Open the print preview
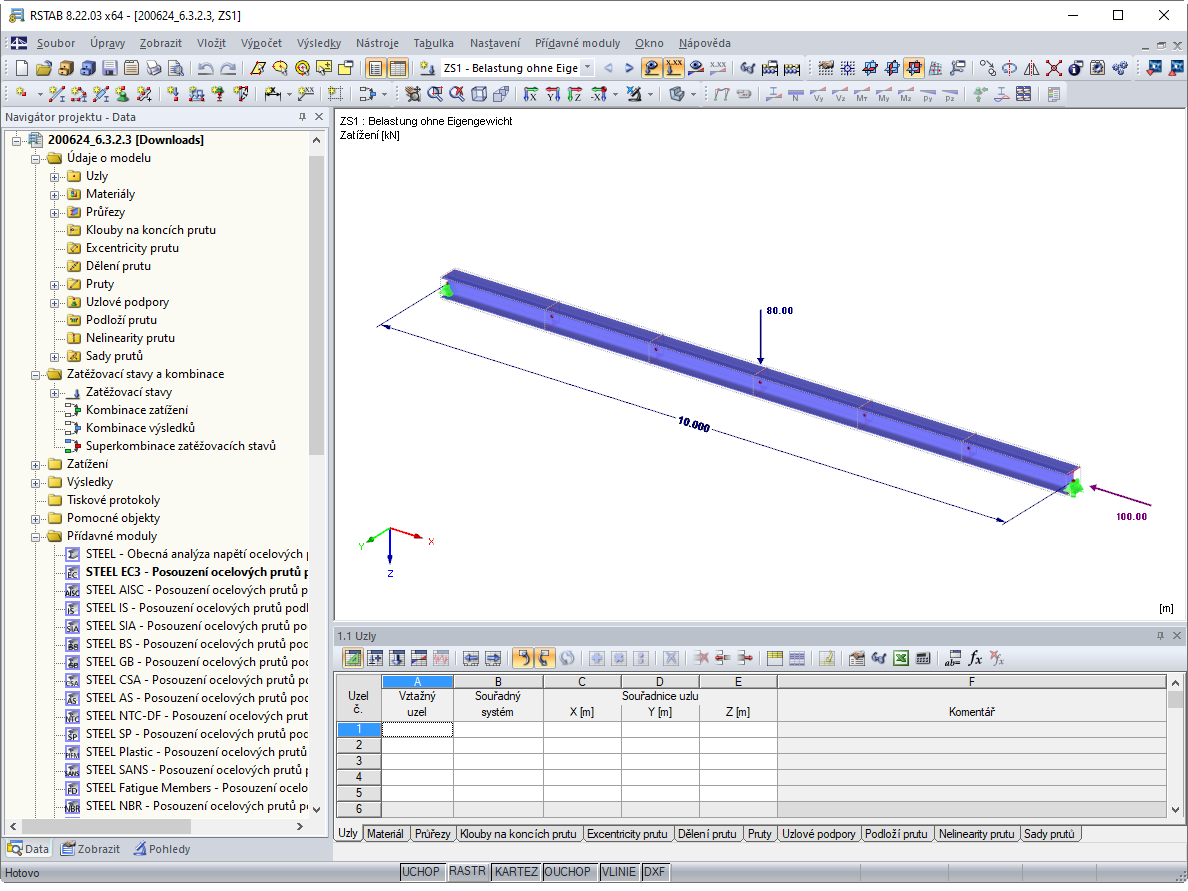Image resolution: width=1188 pixels, height=891 pixels. click(176, 68)
